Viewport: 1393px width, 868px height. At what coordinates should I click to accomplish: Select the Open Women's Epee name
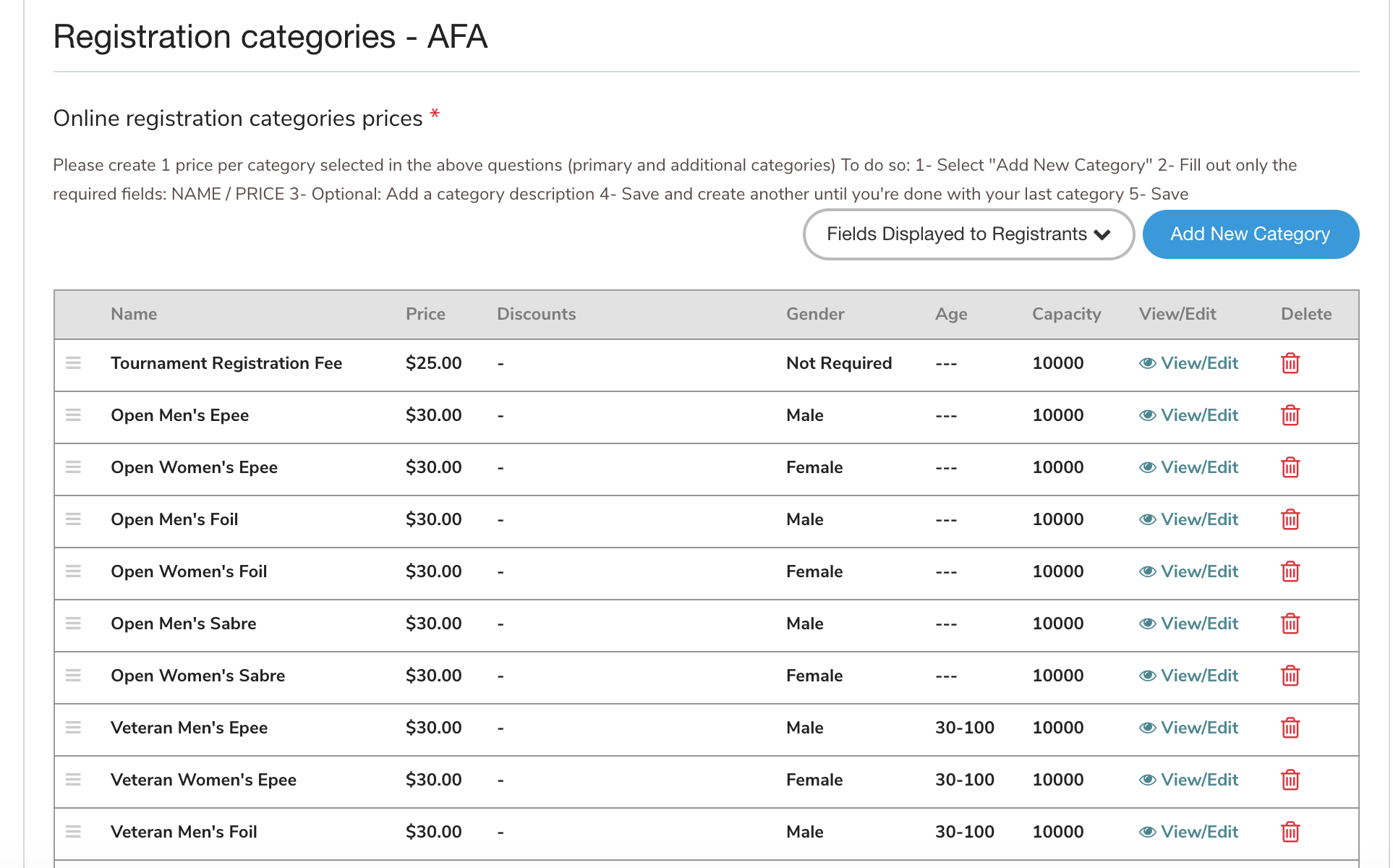(194, 467)
